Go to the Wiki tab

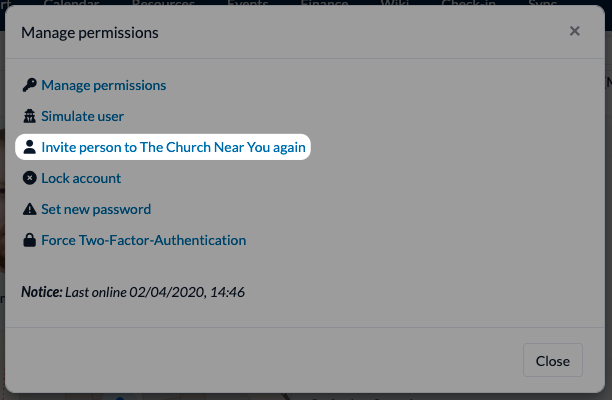pos(395,4)
